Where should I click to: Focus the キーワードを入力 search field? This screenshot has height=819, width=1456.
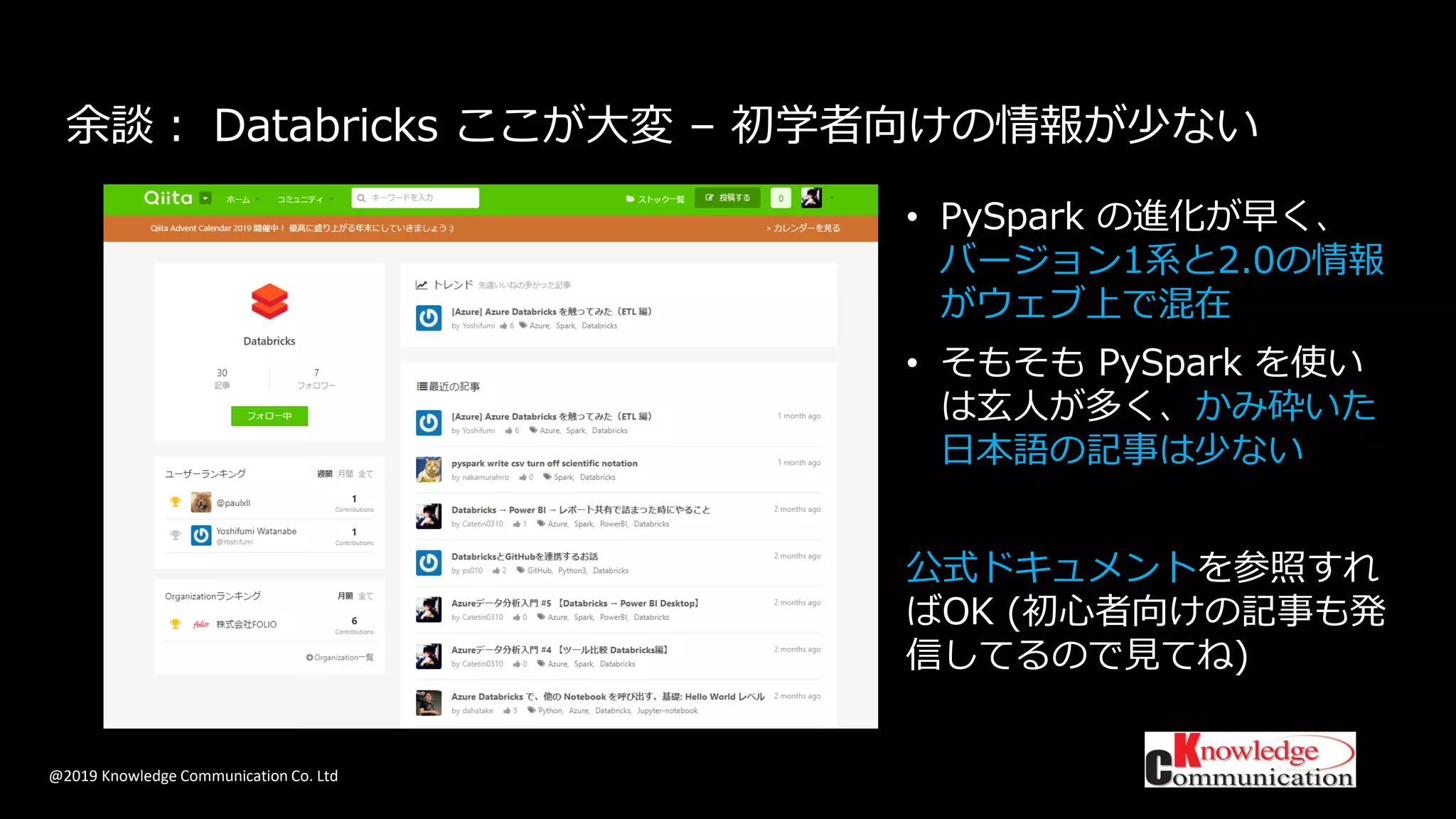point(415,198)
